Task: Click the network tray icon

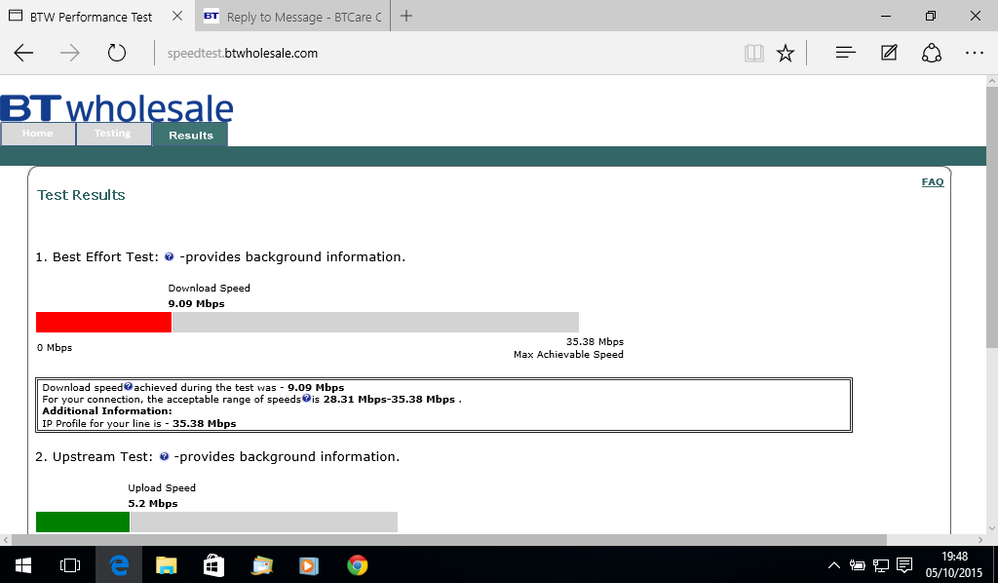Action: (881, 565)
